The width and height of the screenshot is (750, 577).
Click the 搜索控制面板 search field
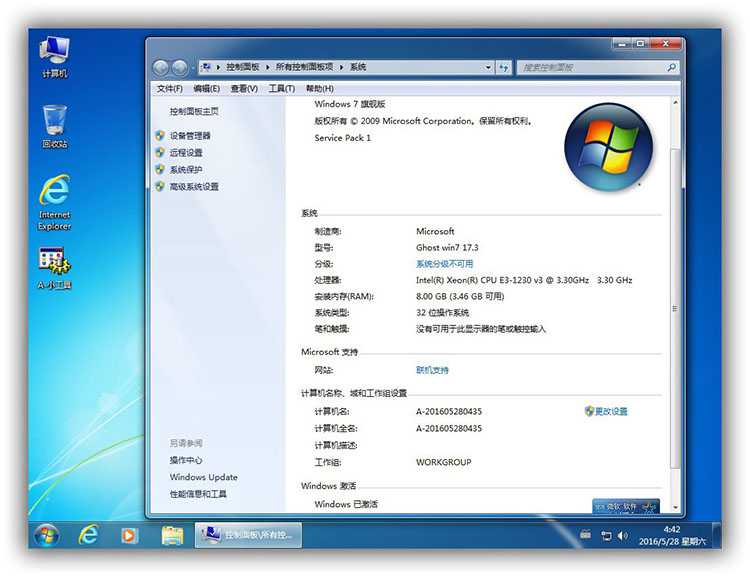592,67
